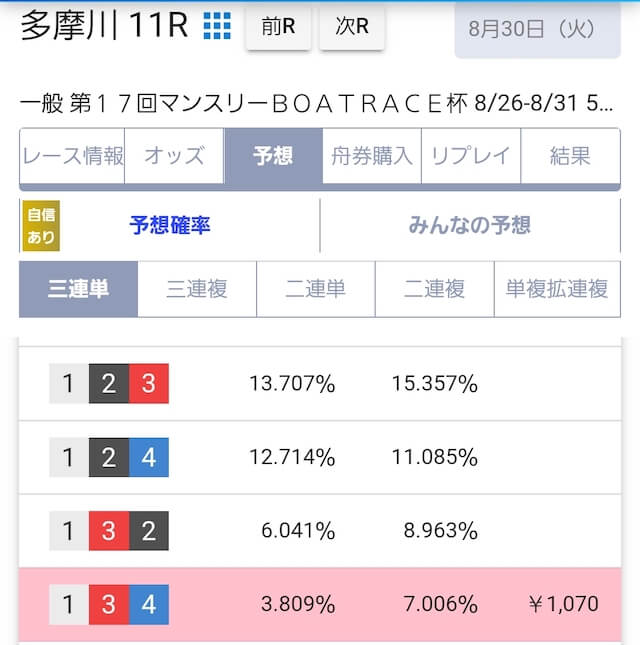
Task: Open the 8月30日（火） date selector
Action: (538, 29)
